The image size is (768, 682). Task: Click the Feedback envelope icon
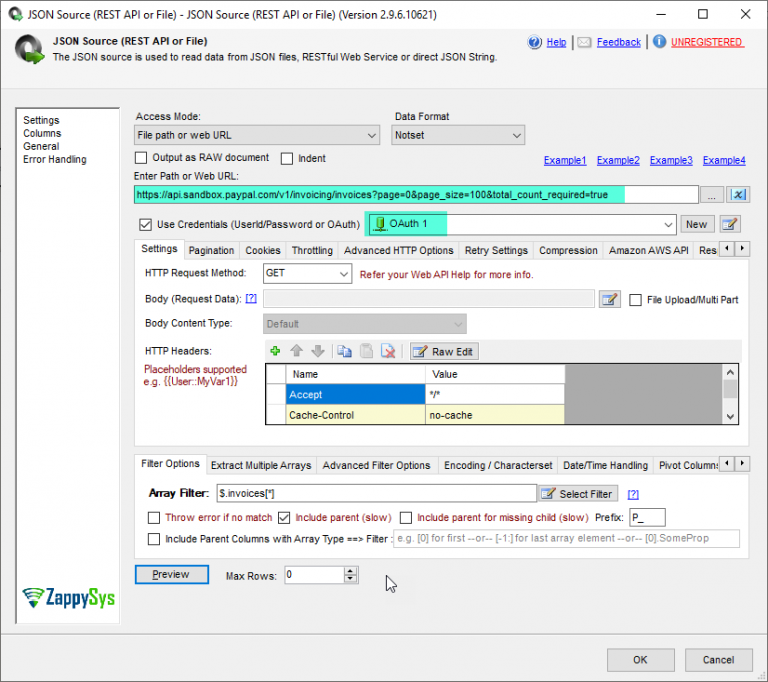click(584, 42)
